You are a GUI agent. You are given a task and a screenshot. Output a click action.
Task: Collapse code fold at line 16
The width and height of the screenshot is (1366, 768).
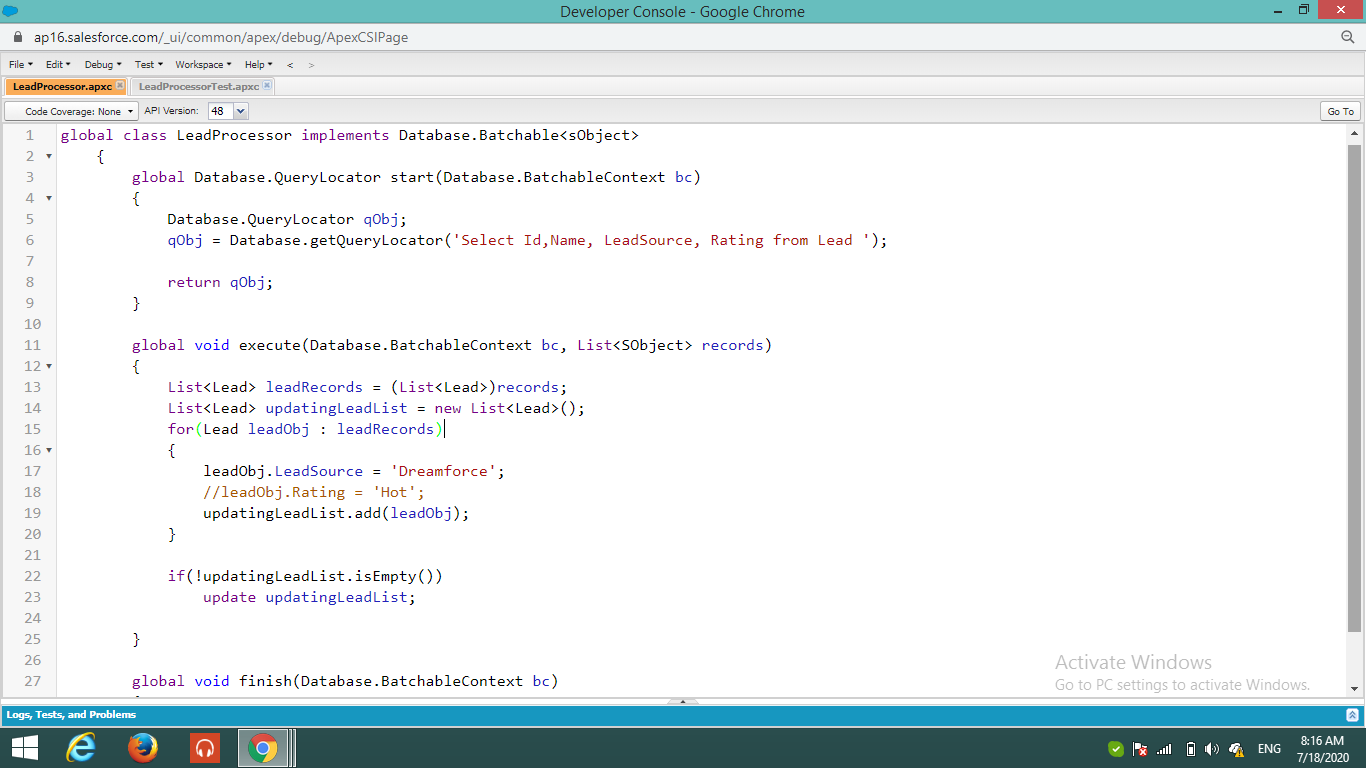point(49,450)
